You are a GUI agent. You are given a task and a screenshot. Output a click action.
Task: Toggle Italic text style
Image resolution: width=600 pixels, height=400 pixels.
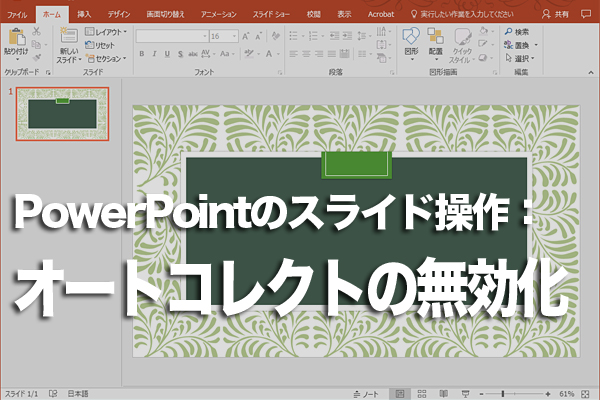click(x=153, y=54)
